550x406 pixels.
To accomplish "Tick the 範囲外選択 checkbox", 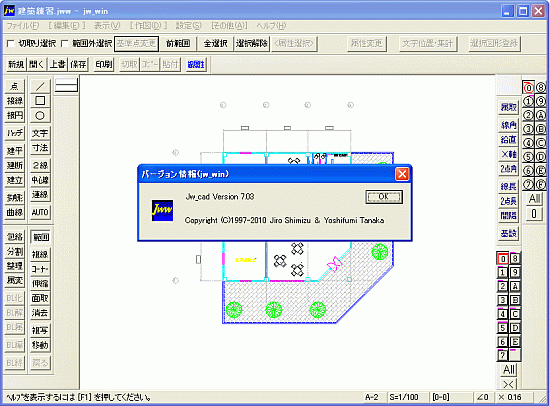I will tap(65, 44).
